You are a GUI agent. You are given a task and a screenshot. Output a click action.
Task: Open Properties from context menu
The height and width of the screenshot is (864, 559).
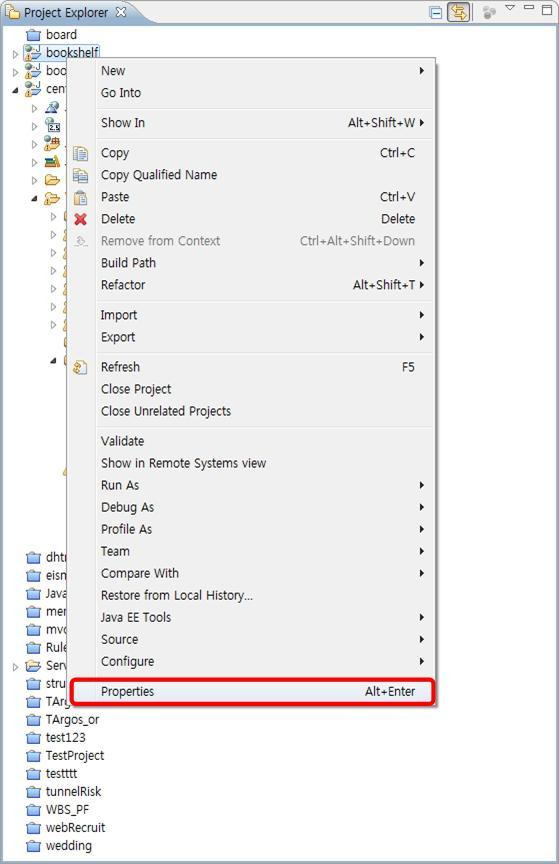coord(252,692)
